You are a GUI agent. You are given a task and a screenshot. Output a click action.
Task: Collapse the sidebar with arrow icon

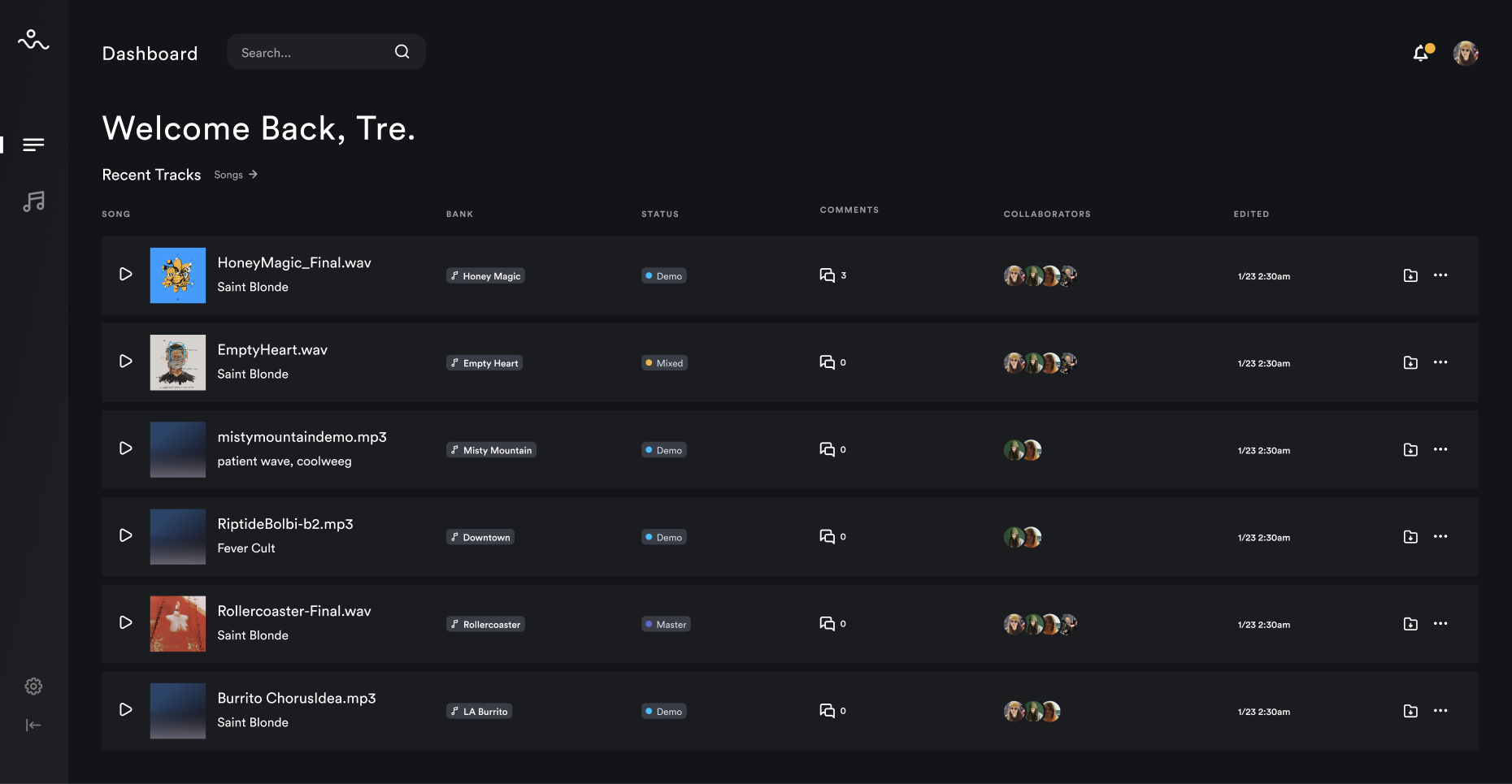click(x=33, y=725)
